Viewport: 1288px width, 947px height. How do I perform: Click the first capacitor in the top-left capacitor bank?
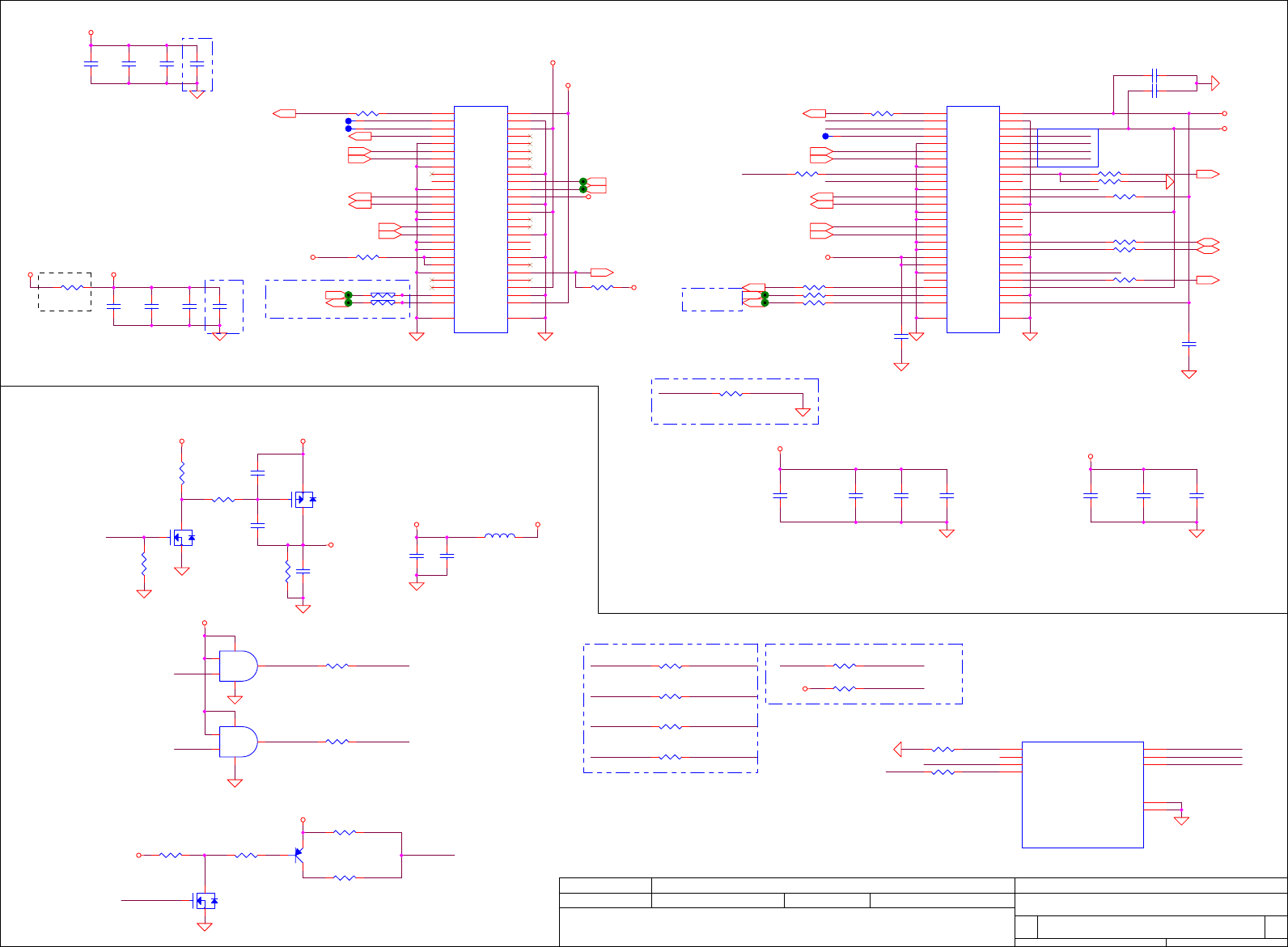click(91, 62)
